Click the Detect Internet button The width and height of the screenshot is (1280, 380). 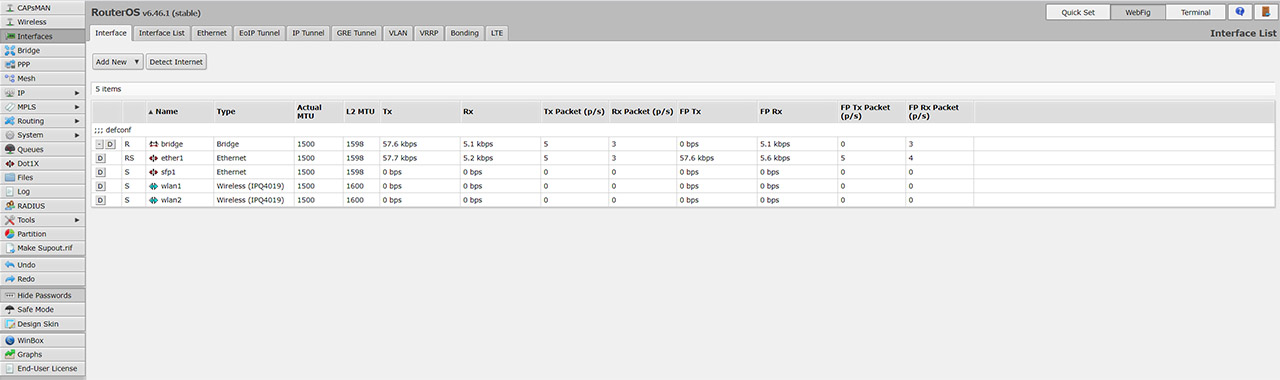(176, 62)
